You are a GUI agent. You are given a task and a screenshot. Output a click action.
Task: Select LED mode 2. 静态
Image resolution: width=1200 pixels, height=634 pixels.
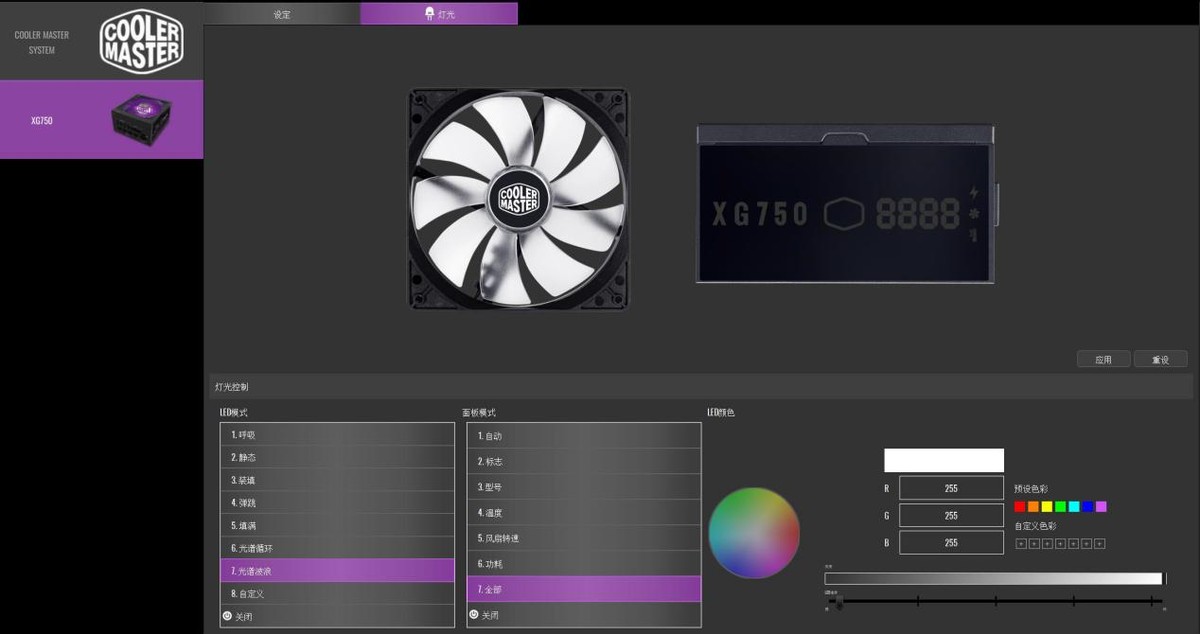pyautogui.click(x=337, y=457)
